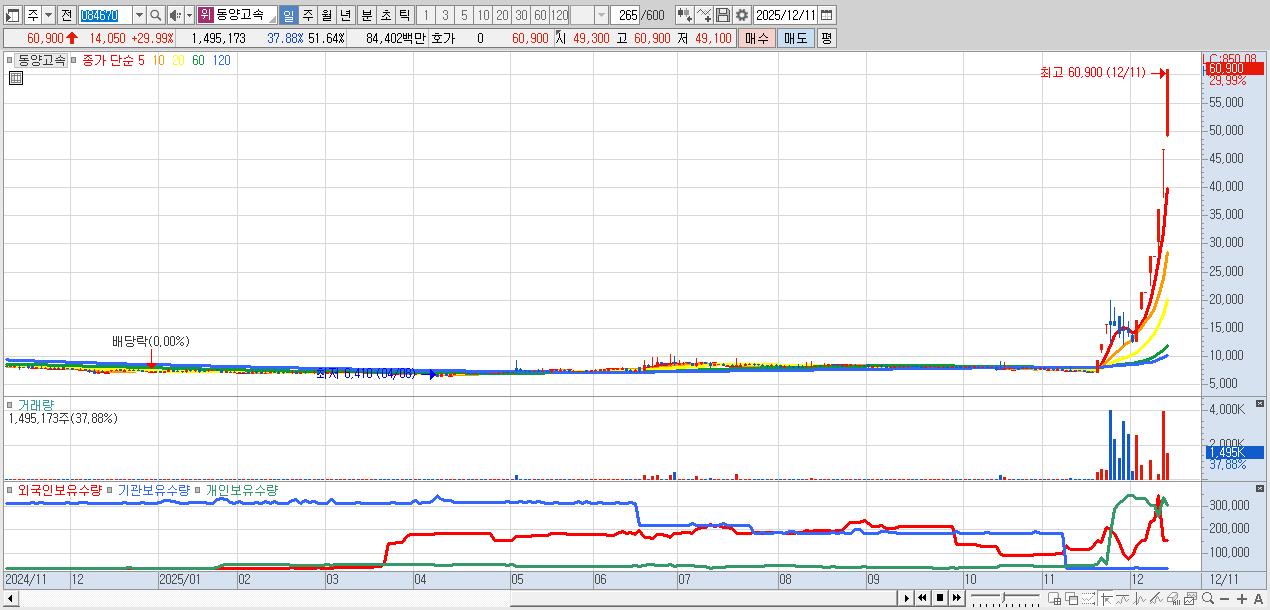
Task: Click the stop button in bottom bar
Action: [940, 598]
